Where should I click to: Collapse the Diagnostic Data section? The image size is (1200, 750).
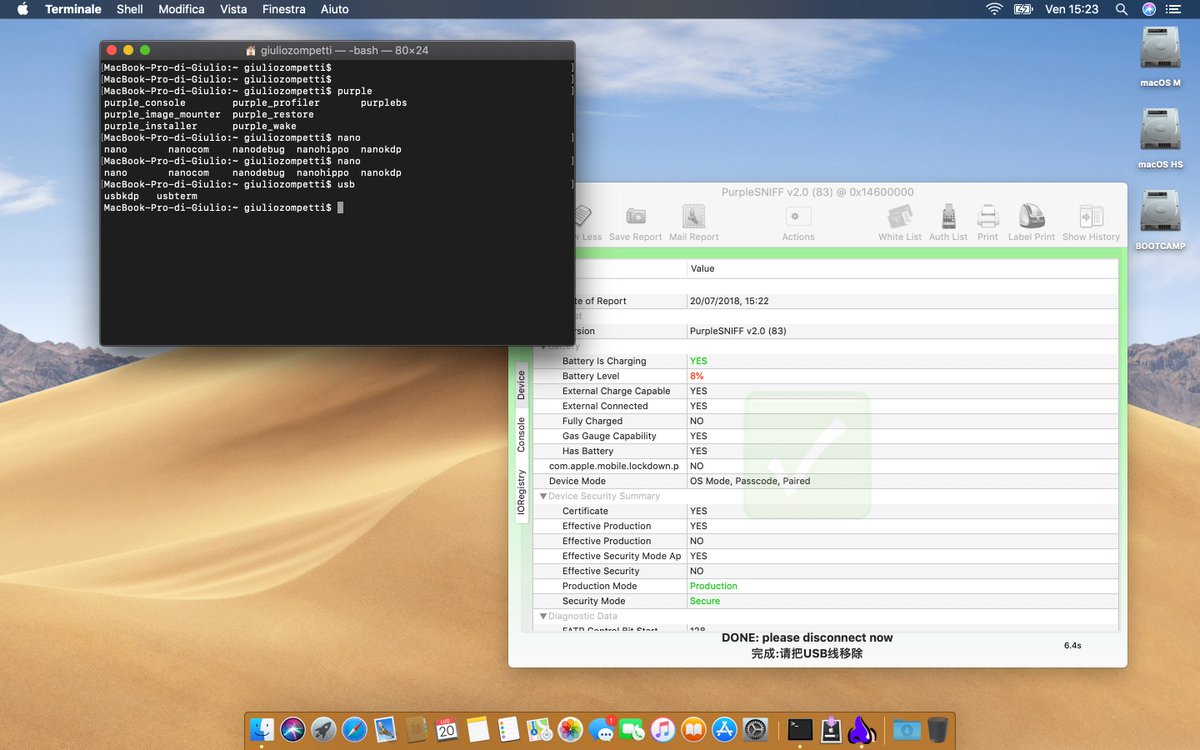click(x=544, y=616)
